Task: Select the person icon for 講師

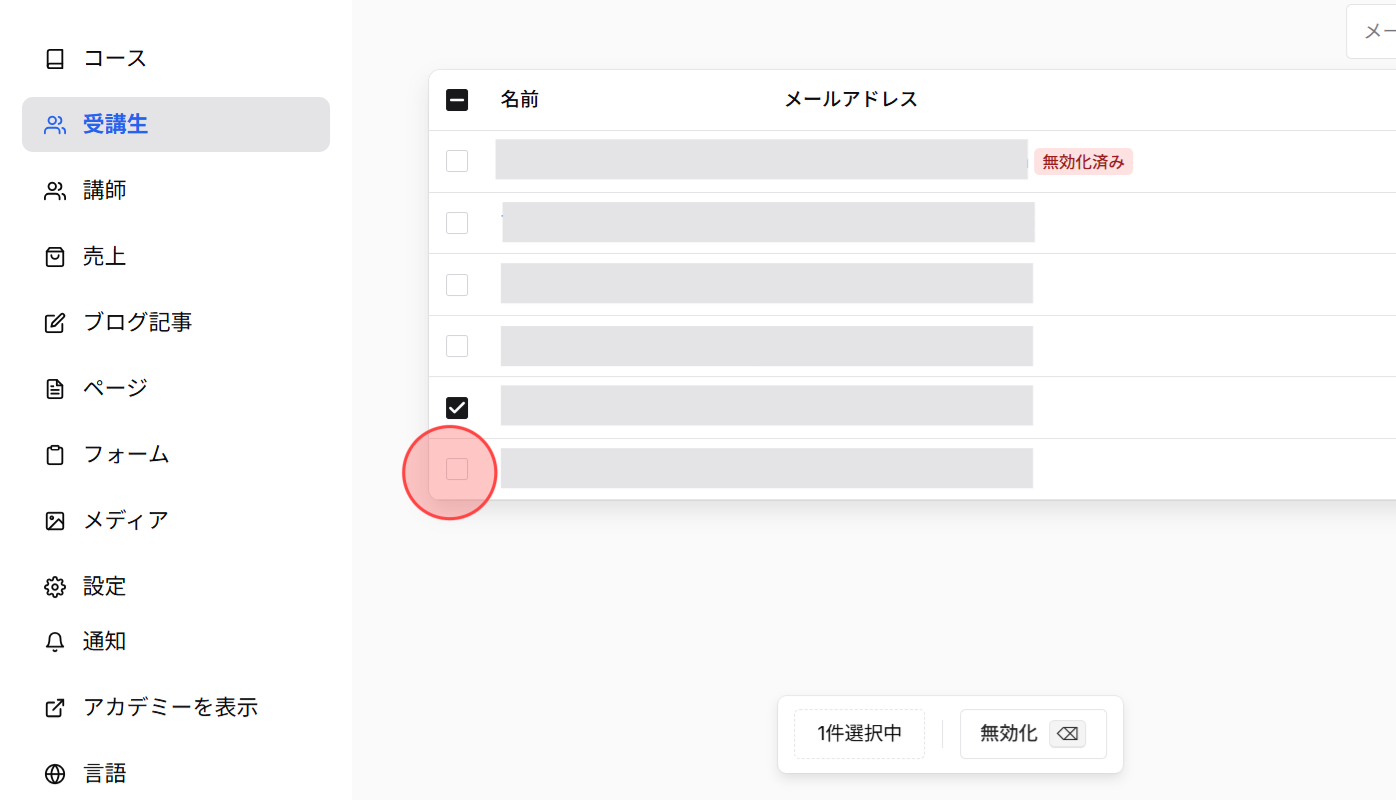Action: tap(55, 190)
